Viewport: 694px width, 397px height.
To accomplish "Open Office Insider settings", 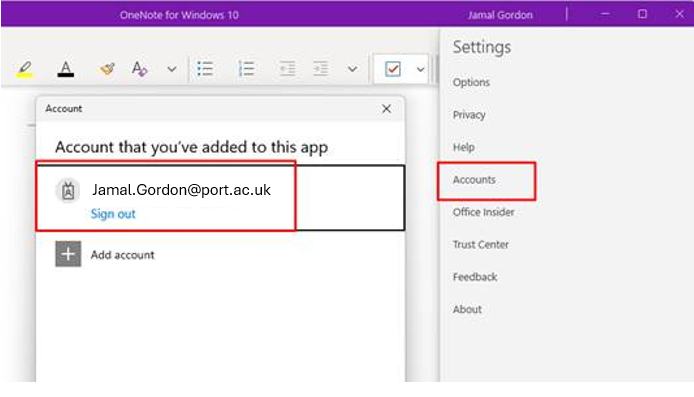I will [483, 212].
